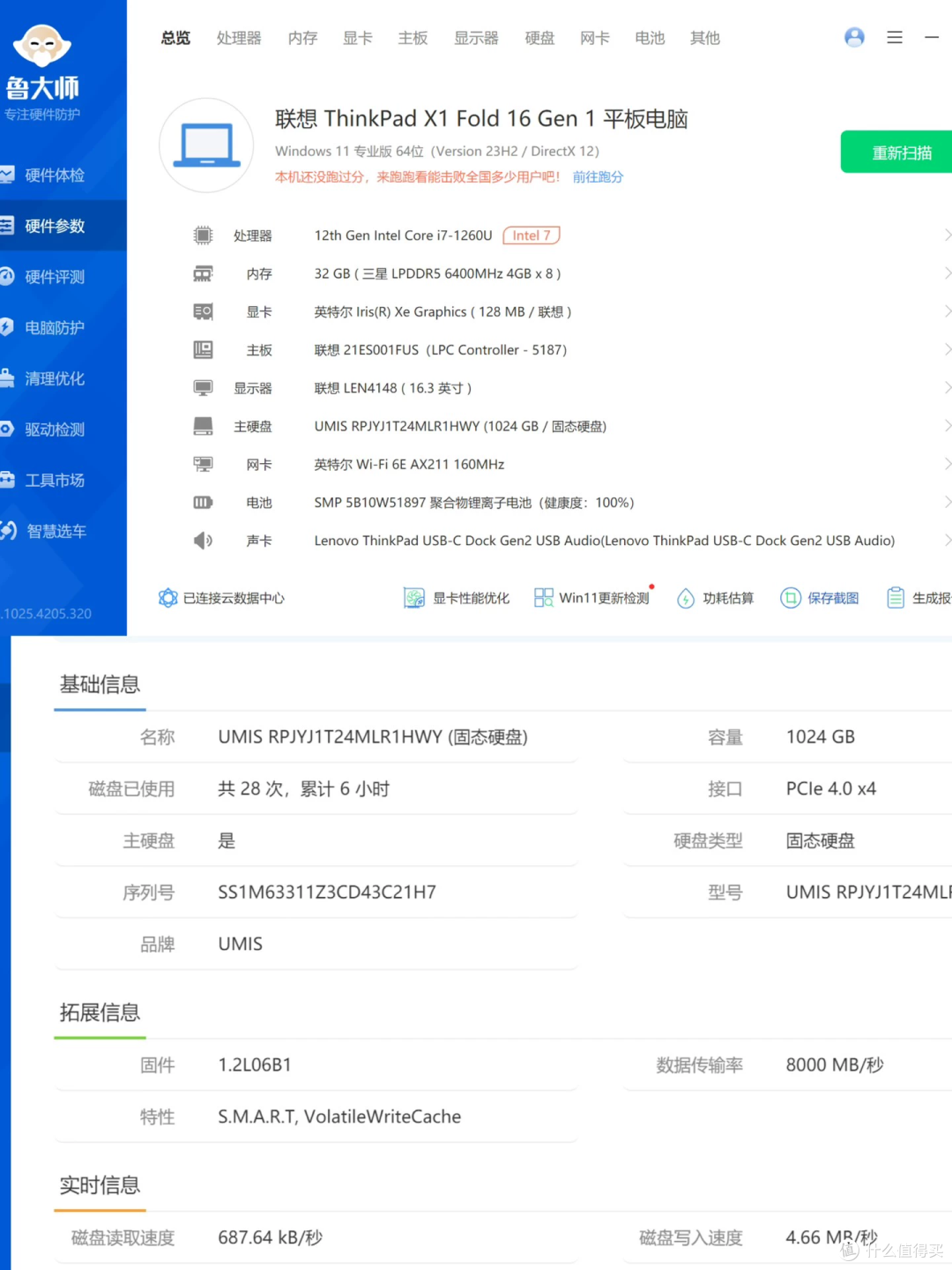Click 已连接云数据中心 status
The height and width of the screenshot is (1270, 952).
coord(222,598)
